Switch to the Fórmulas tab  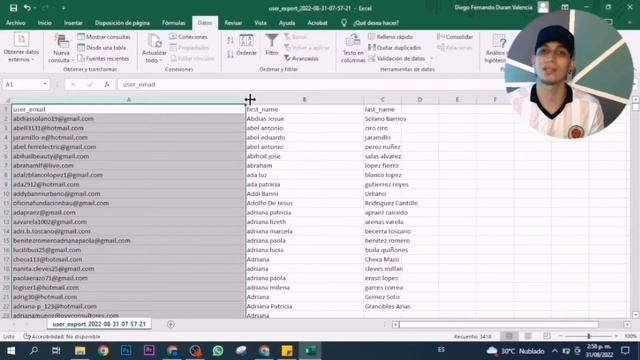pos(173,23)
